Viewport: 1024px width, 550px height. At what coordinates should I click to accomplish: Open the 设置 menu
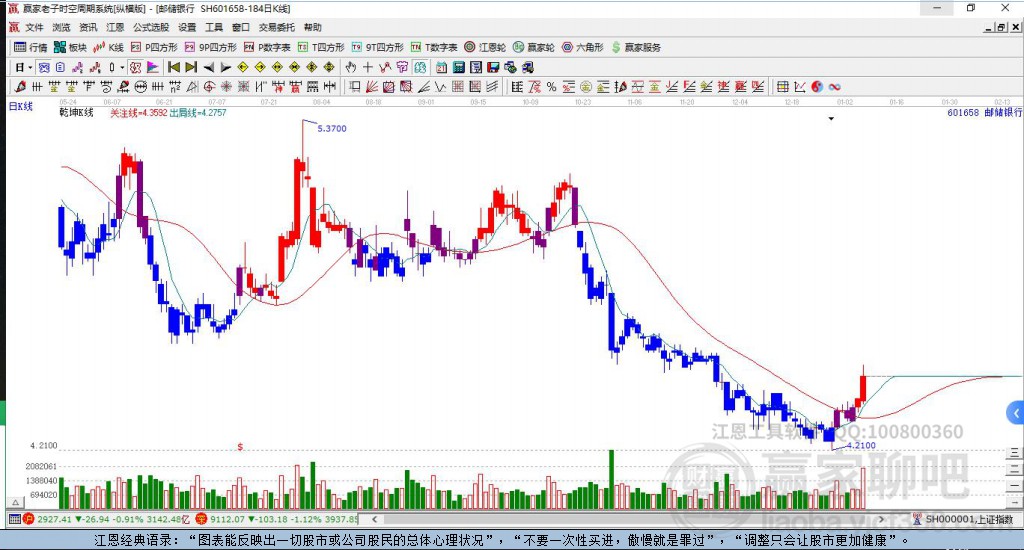coord(187,27)
